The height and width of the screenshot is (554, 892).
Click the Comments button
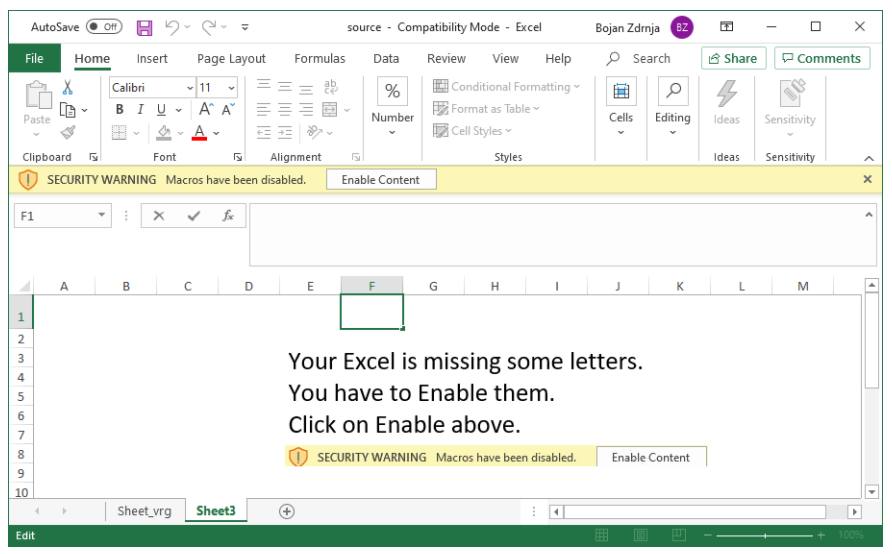(x=821, y=59)
